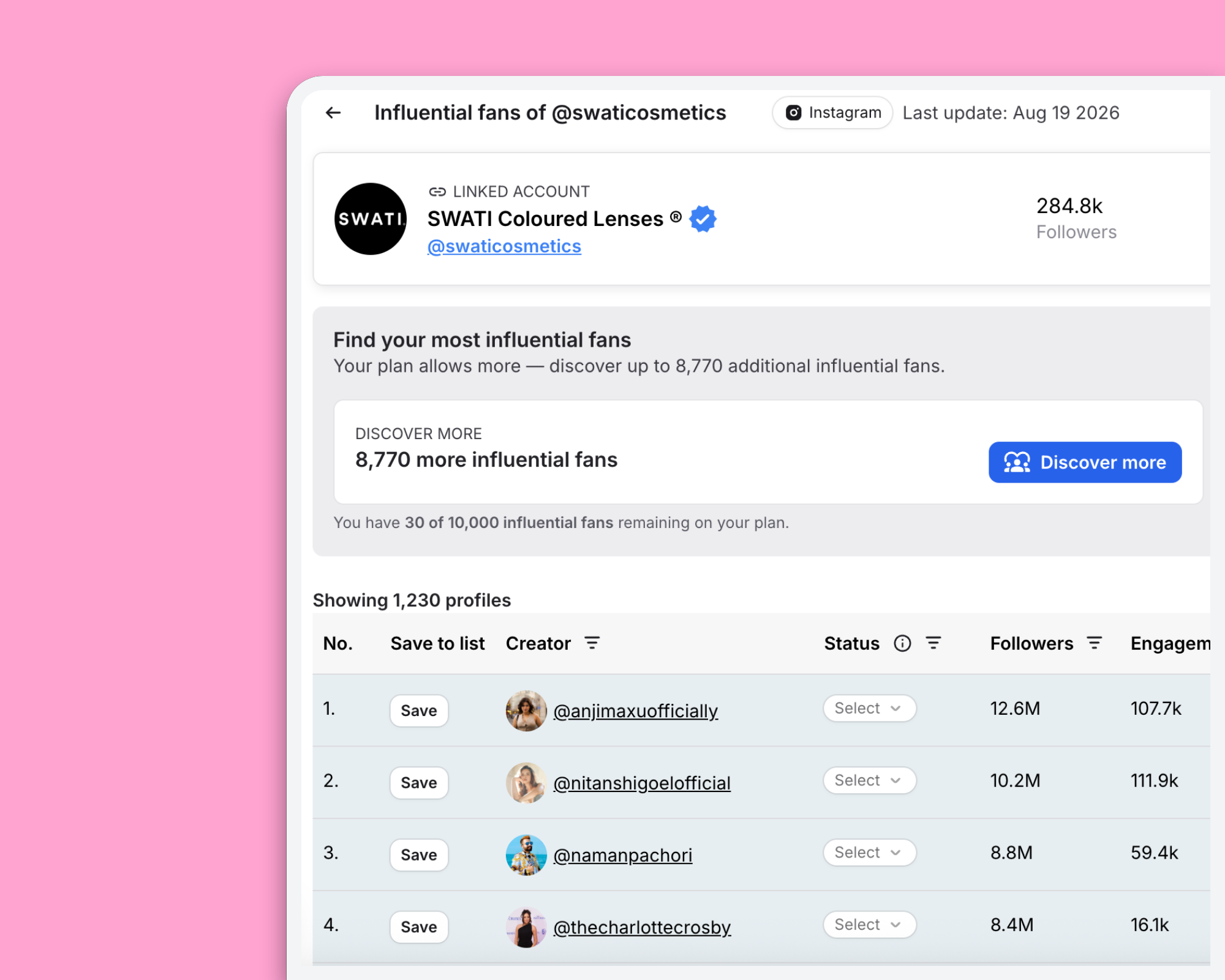Viewport: 1225px width, 980px height.
Task: Open the @thecharlottecrosby creator link
Action: 642,927
